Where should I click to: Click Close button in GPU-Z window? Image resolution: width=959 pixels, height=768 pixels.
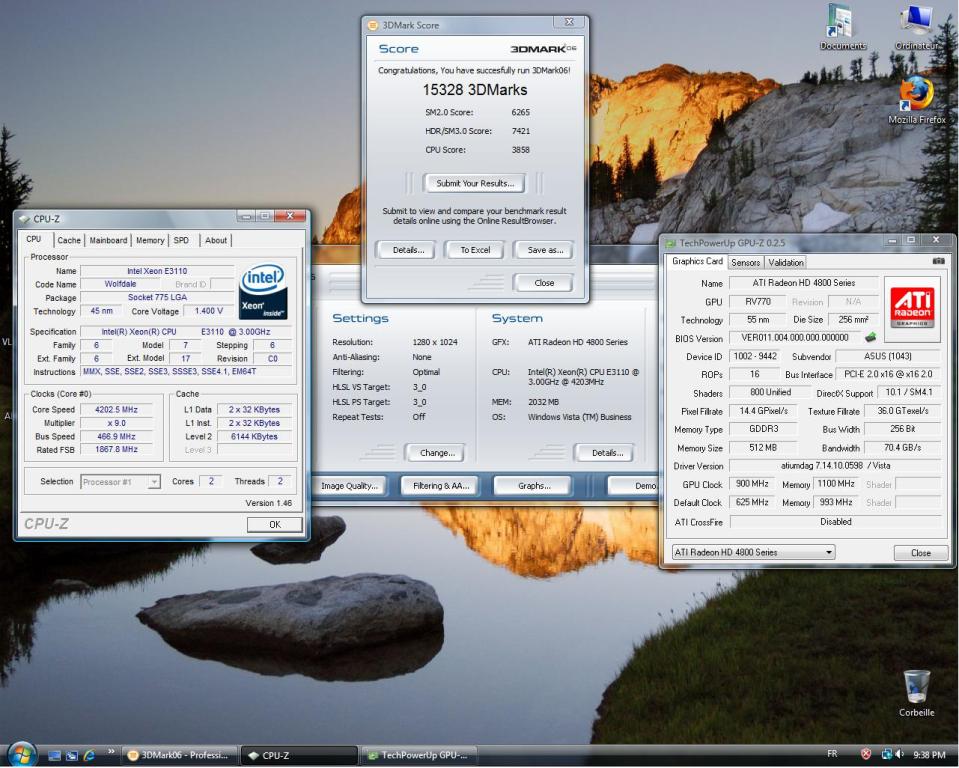[920, 552]
